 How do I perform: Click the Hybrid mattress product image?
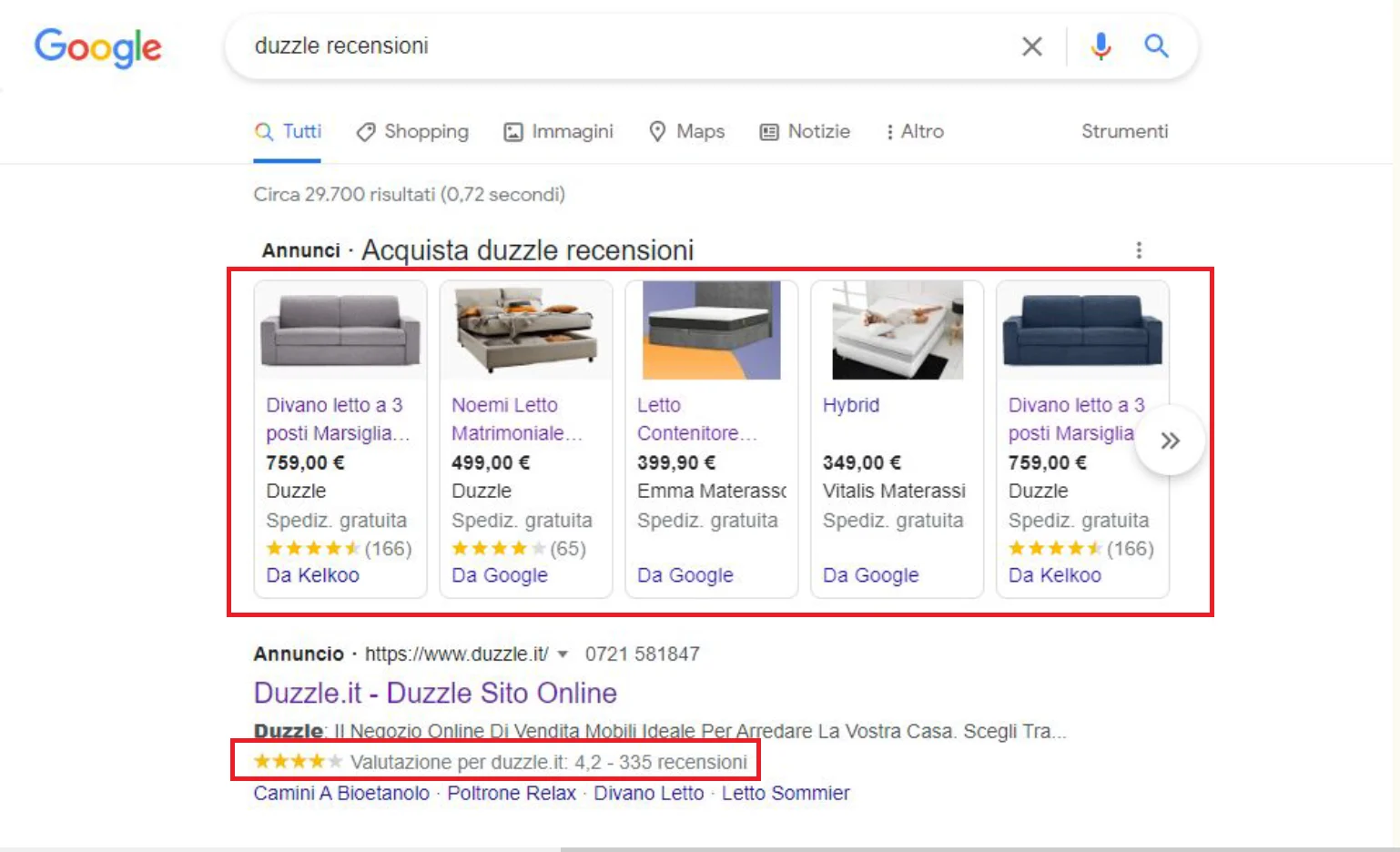tap(898, 330)
